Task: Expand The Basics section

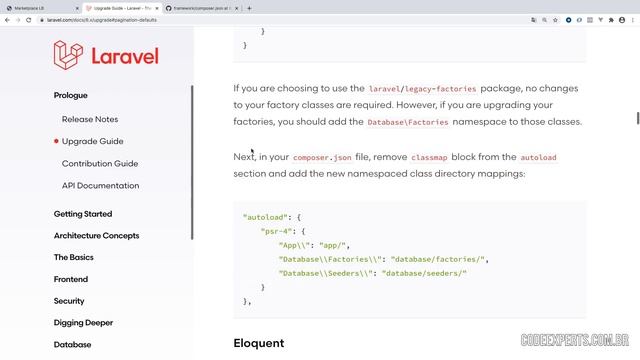Action: tap(73, 257)
